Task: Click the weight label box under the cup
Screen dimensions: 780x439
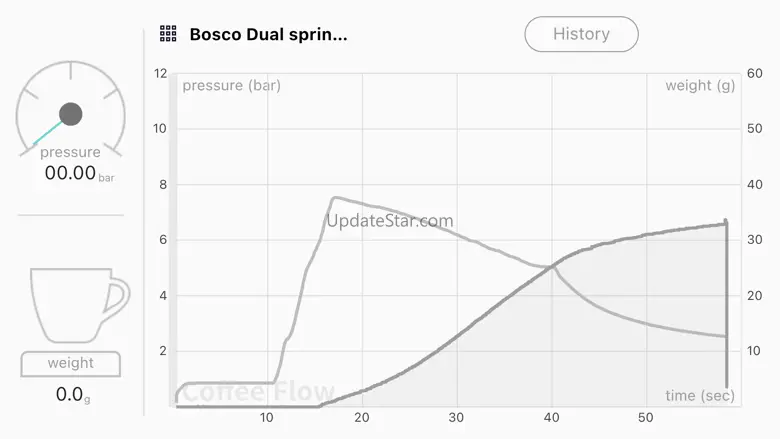Action: 71,363
